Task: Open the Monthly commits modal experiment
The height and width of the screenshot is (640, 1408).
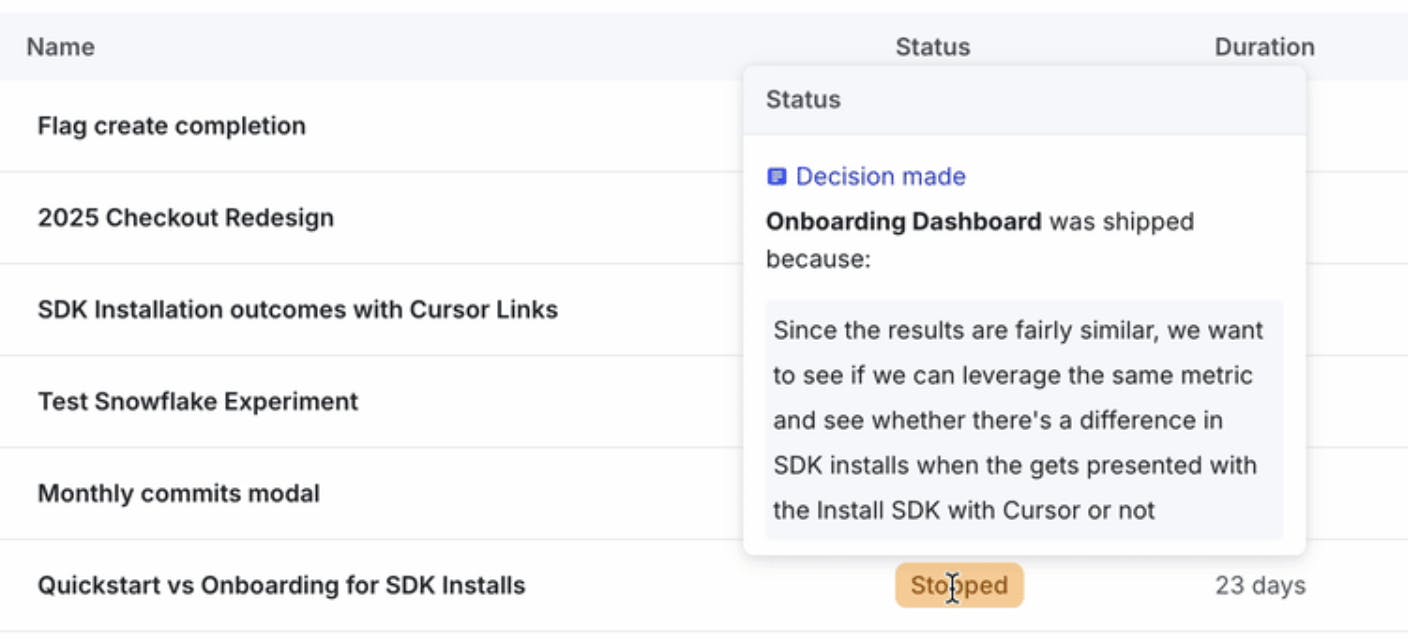Action: (x=179, y=494)
